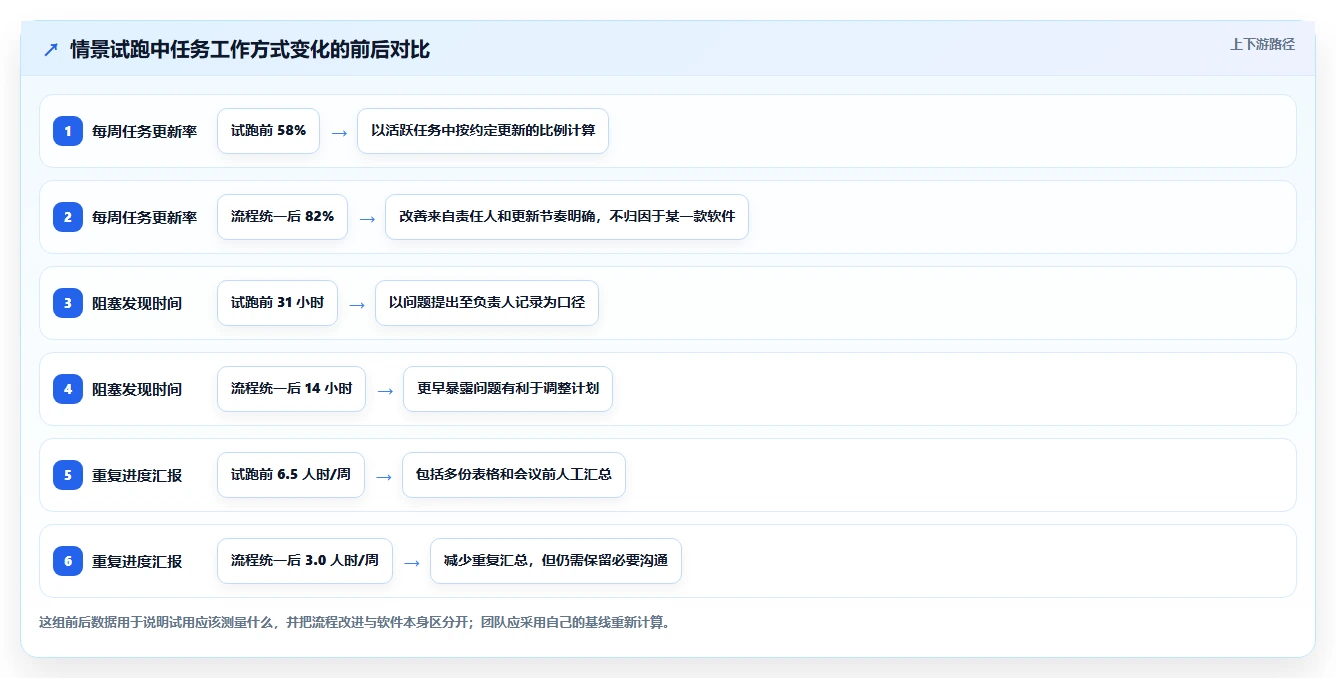Screen dimensions: 1336x678
Task: Select the number 4 badge
Action: 68,389
